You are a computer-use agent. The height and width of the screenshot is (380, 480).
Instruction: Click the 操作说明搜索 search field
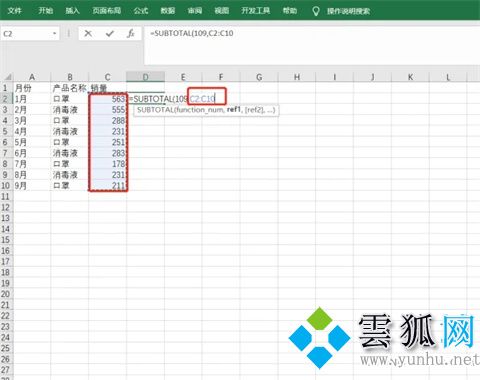[x=348, y=11]
